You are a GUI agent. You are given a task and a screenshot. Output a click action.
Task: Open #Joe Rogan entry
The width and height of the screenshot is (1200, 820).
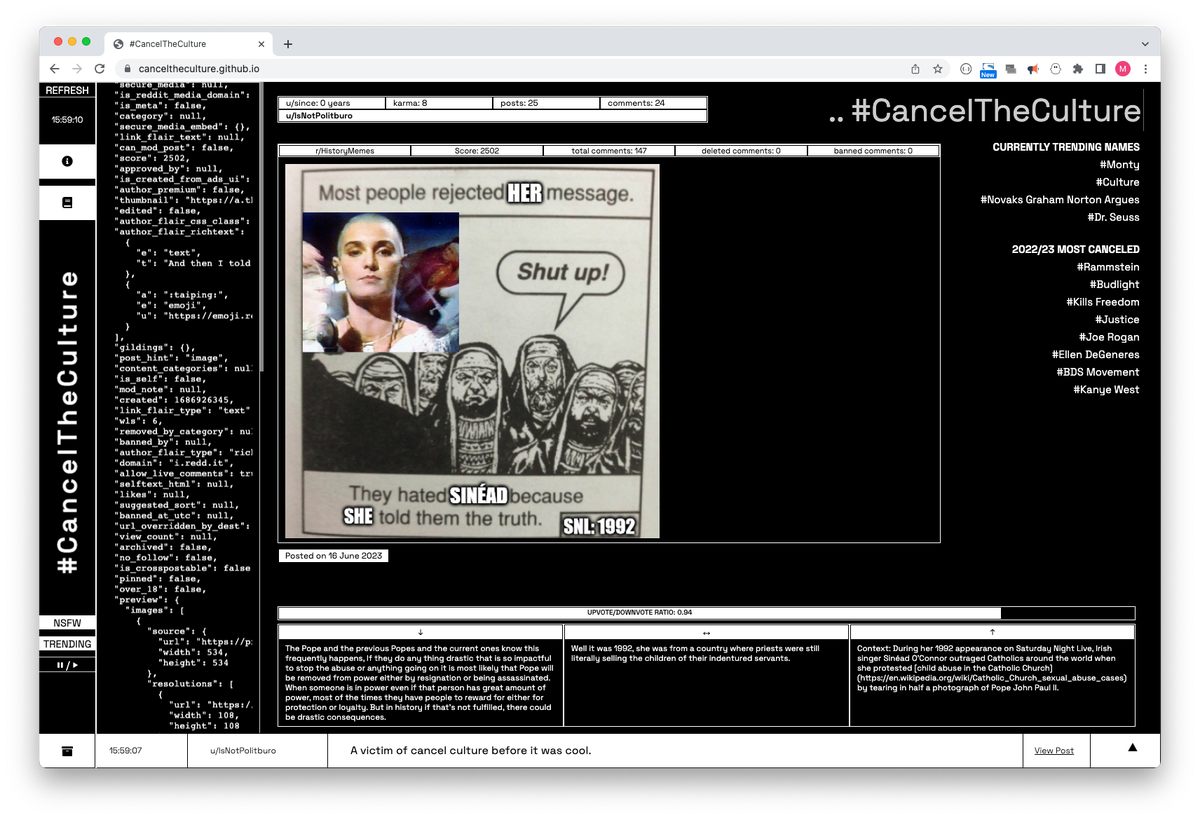(1109, 337)
